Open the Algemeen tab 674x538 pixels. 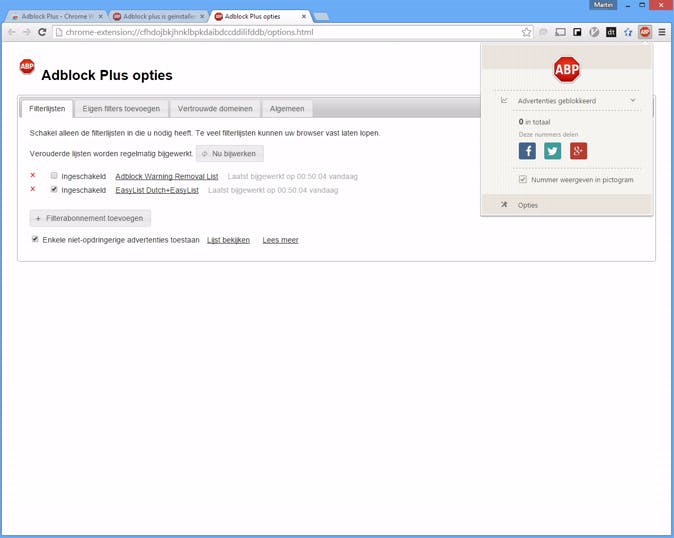[x=287, y=109]
